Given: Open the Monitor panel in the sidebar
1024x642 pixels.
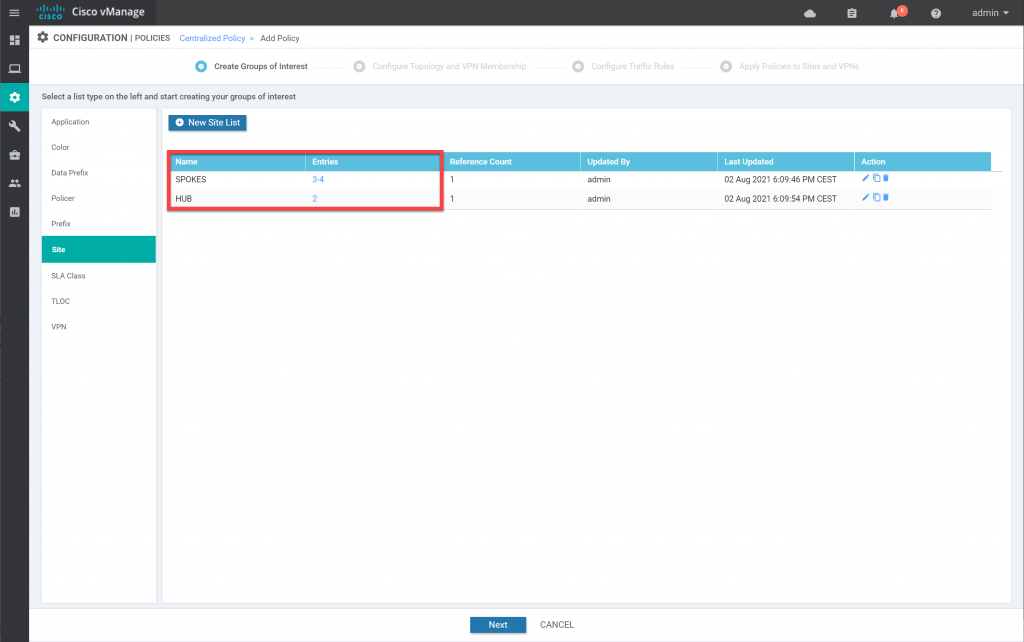Looking at the screenshot, I should (x=14, y=68).
